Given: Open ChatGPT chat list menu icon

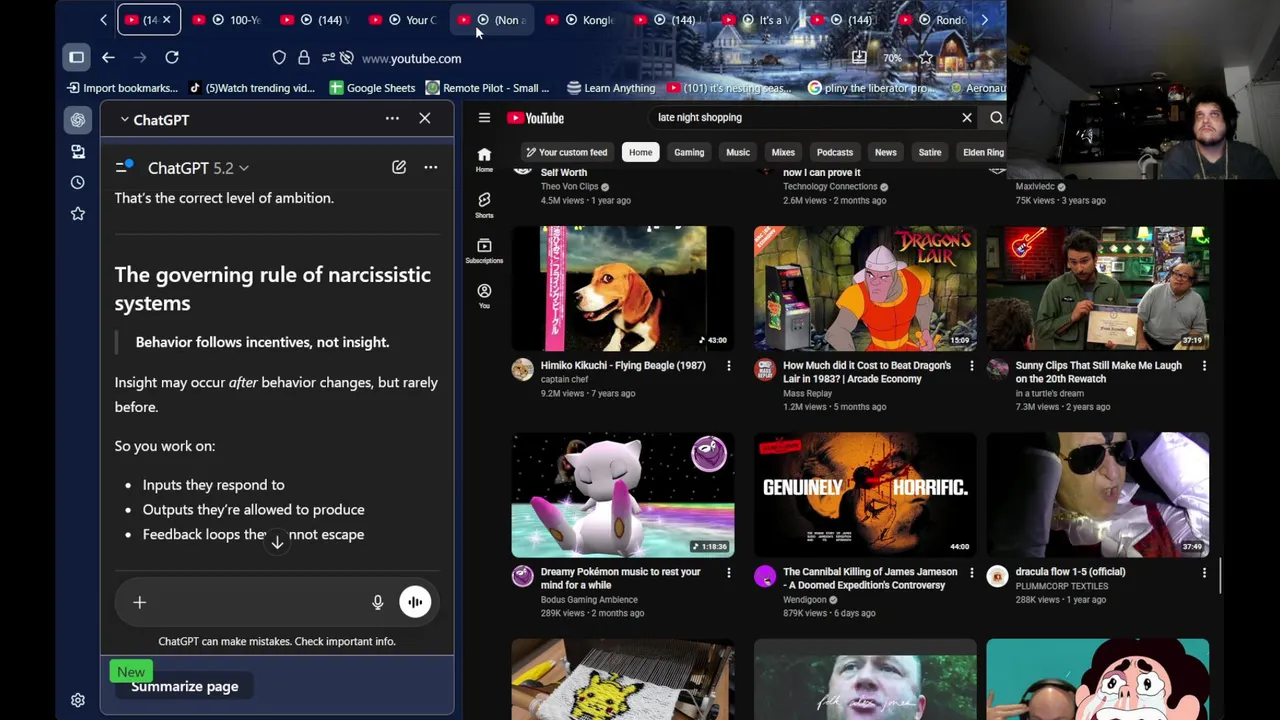Looking at the screenshot, I should 124,167.
